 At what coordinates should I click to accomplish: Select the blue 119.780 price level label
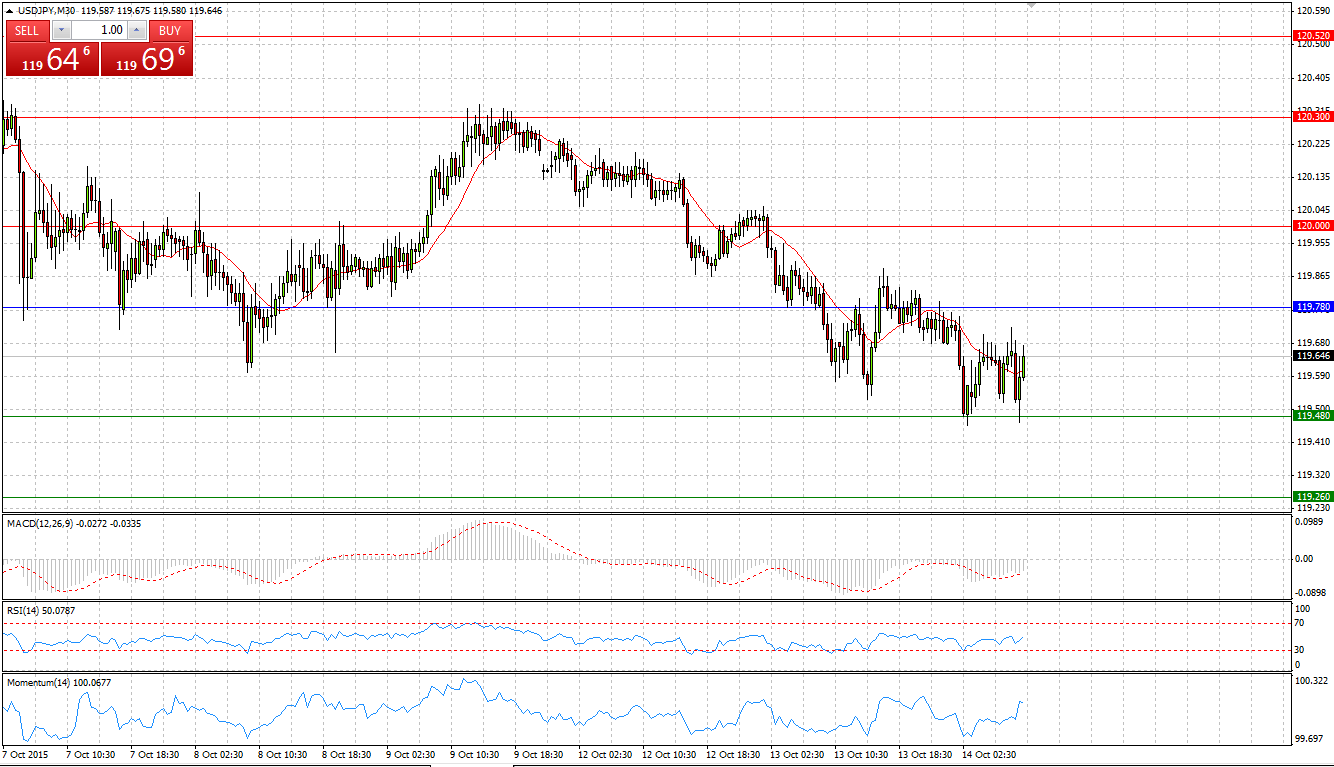pos(1312,306)
